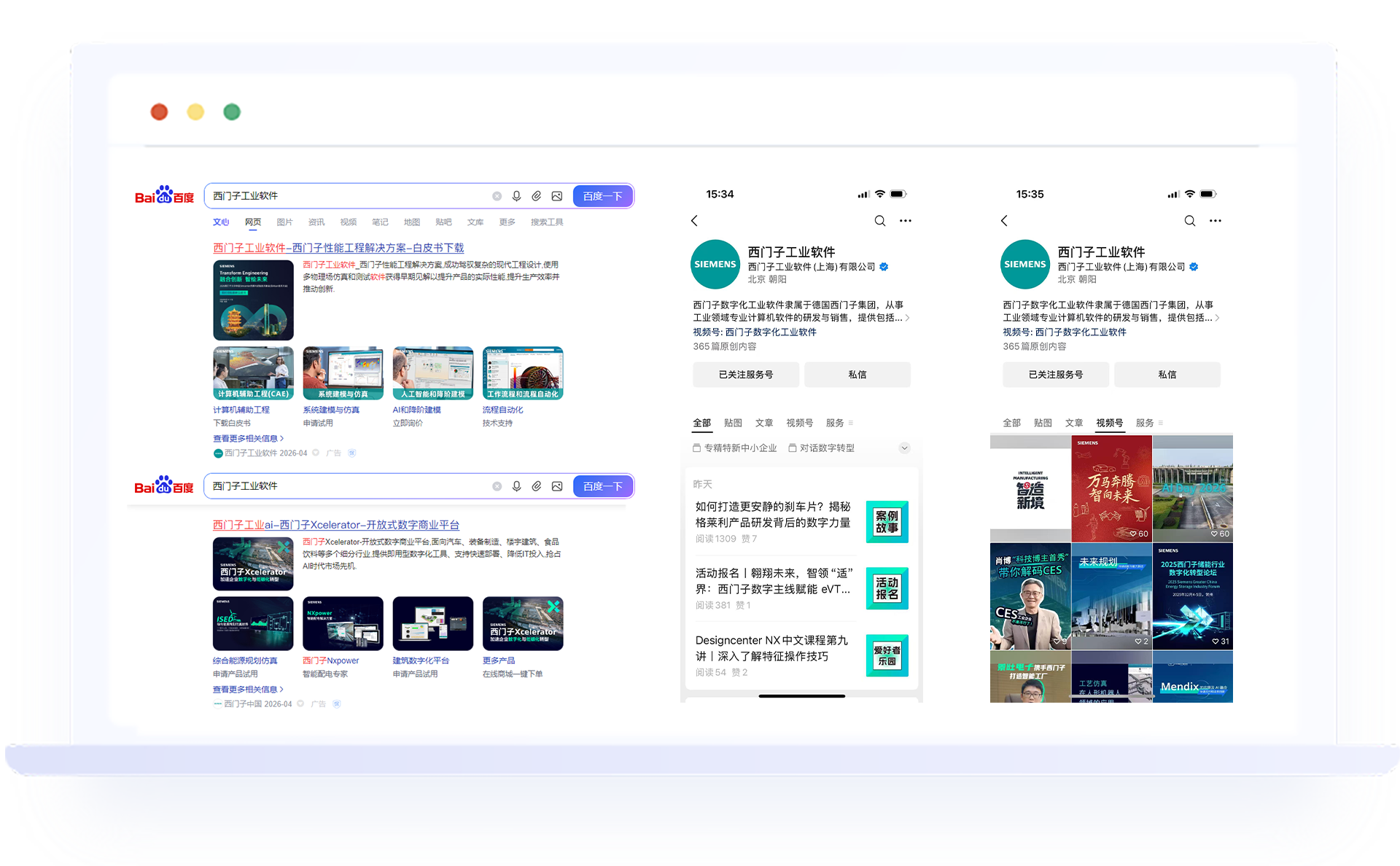Select the 贴图 tab on the 15:34 phone screen
The width and height of the screenshot is (1400, 866).
733,423
